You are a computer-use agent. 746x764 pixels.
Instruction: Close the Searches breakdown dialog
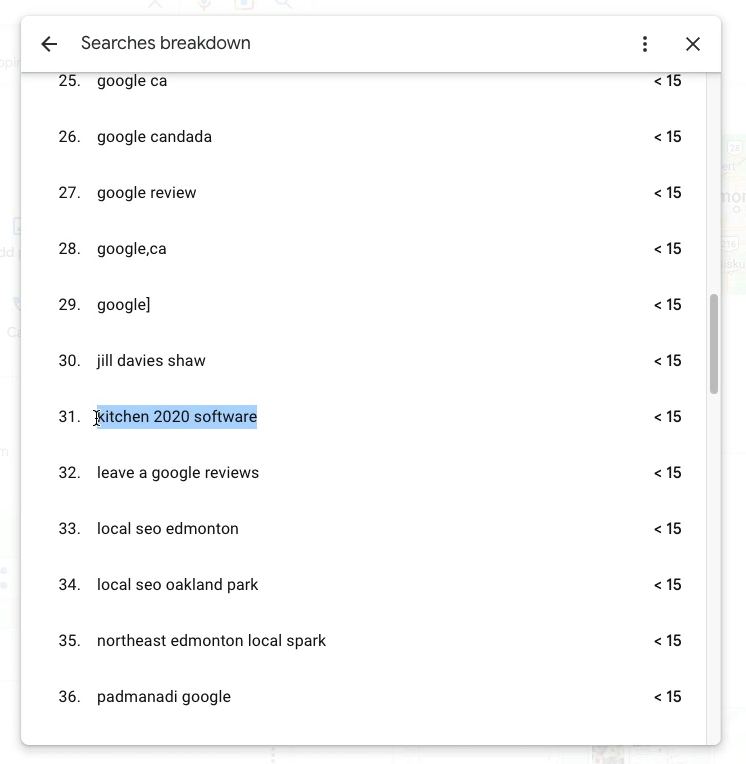(x=693, y=44)
